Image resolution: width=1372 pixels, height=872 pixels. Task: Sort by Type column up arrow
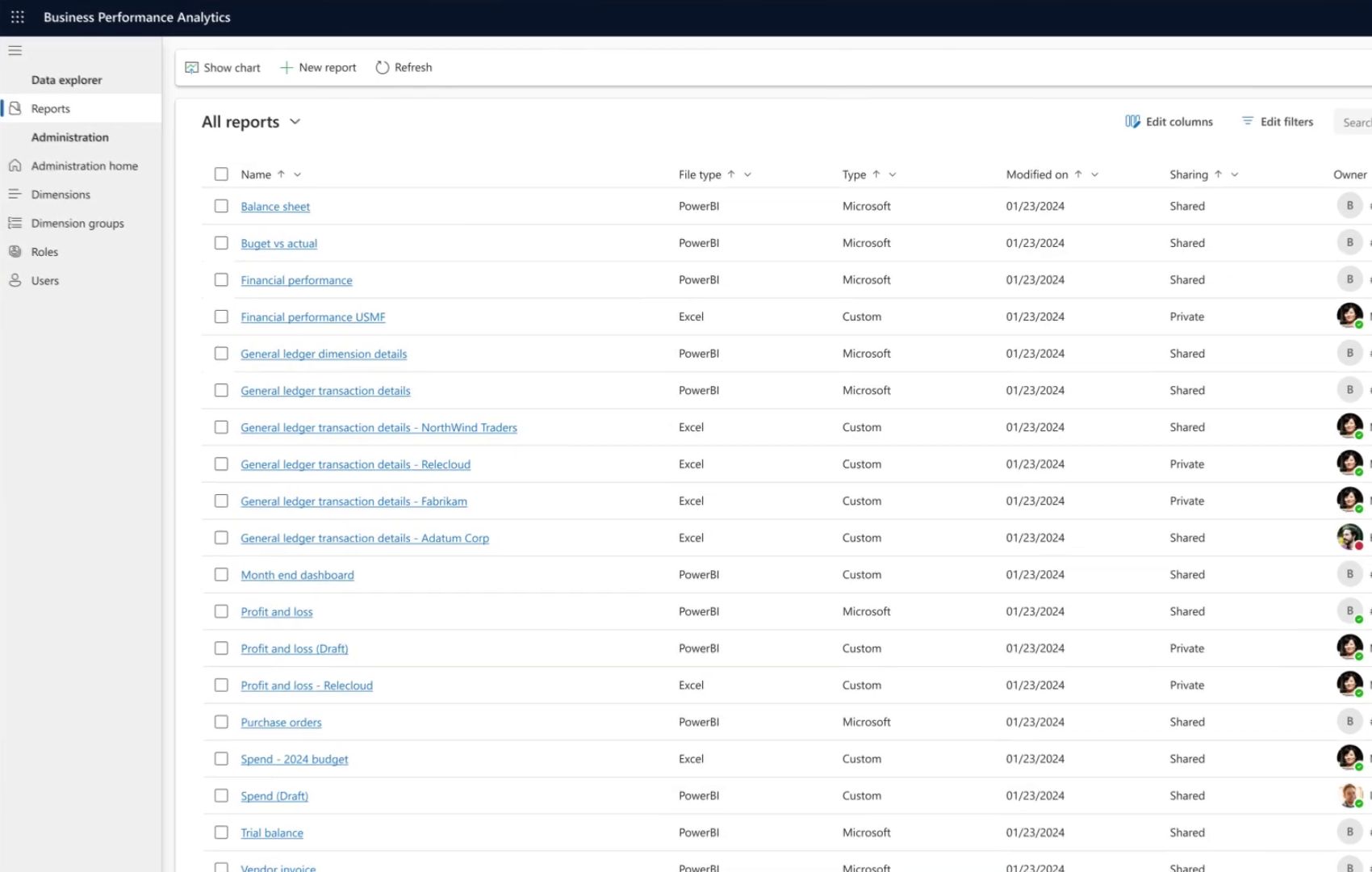(x=876, y=174)
